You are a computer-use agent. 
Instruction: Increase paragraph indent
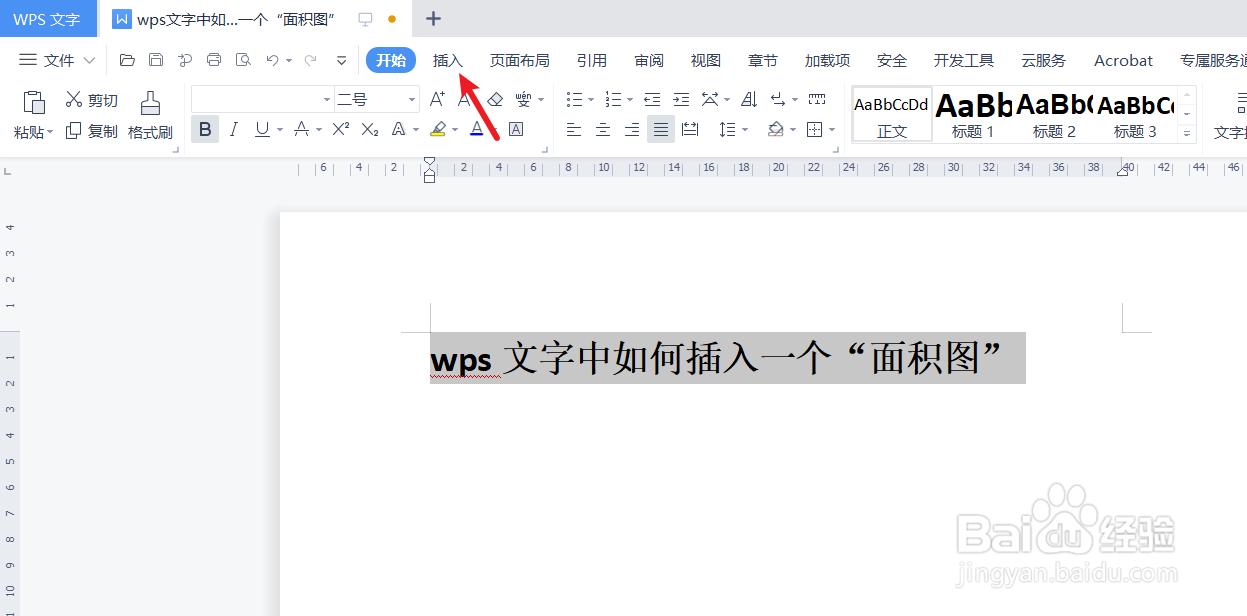(681, 99)
